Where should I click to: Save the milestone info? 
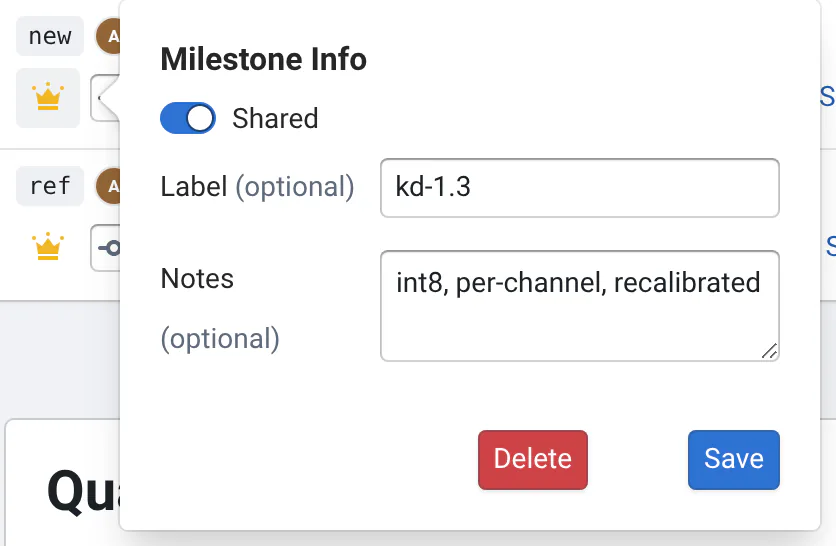coord(734,460)
